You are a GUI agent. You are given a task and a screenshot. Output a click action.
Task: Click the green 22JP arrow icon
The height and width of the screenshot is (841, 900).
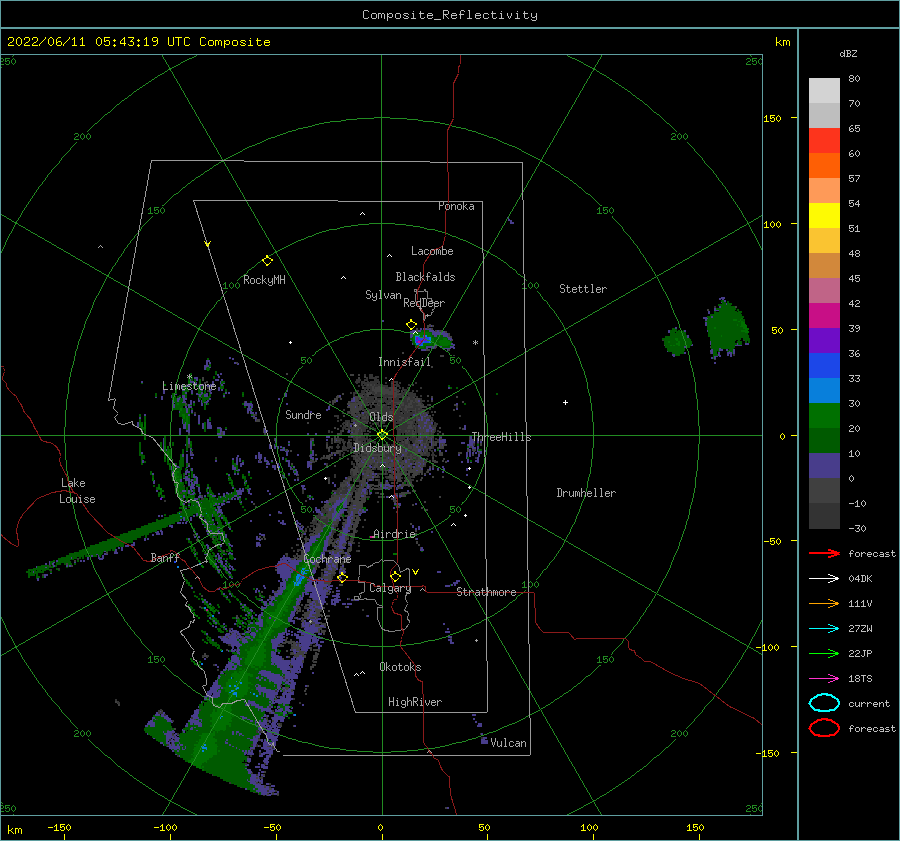tap(824, 653)
